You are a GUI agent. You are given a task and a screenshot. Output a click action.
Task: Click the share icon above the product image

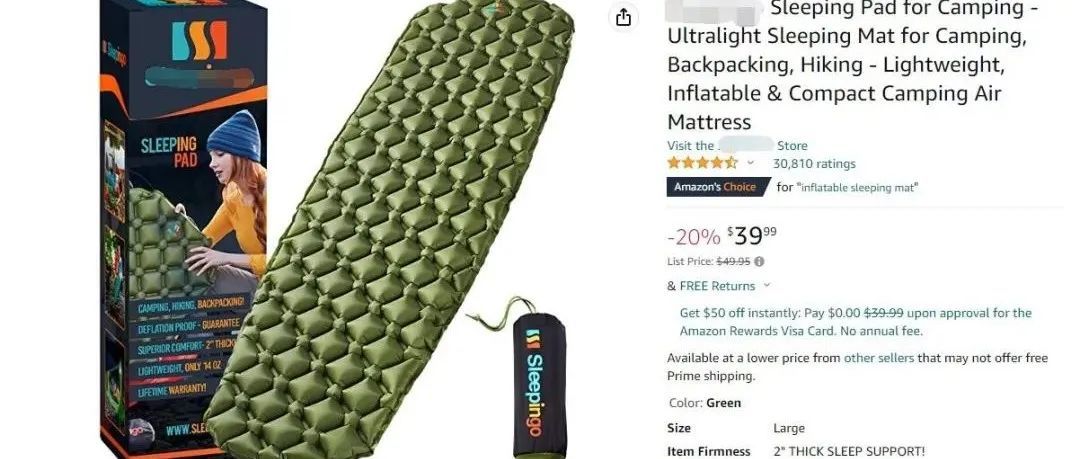tap(623, 18)
